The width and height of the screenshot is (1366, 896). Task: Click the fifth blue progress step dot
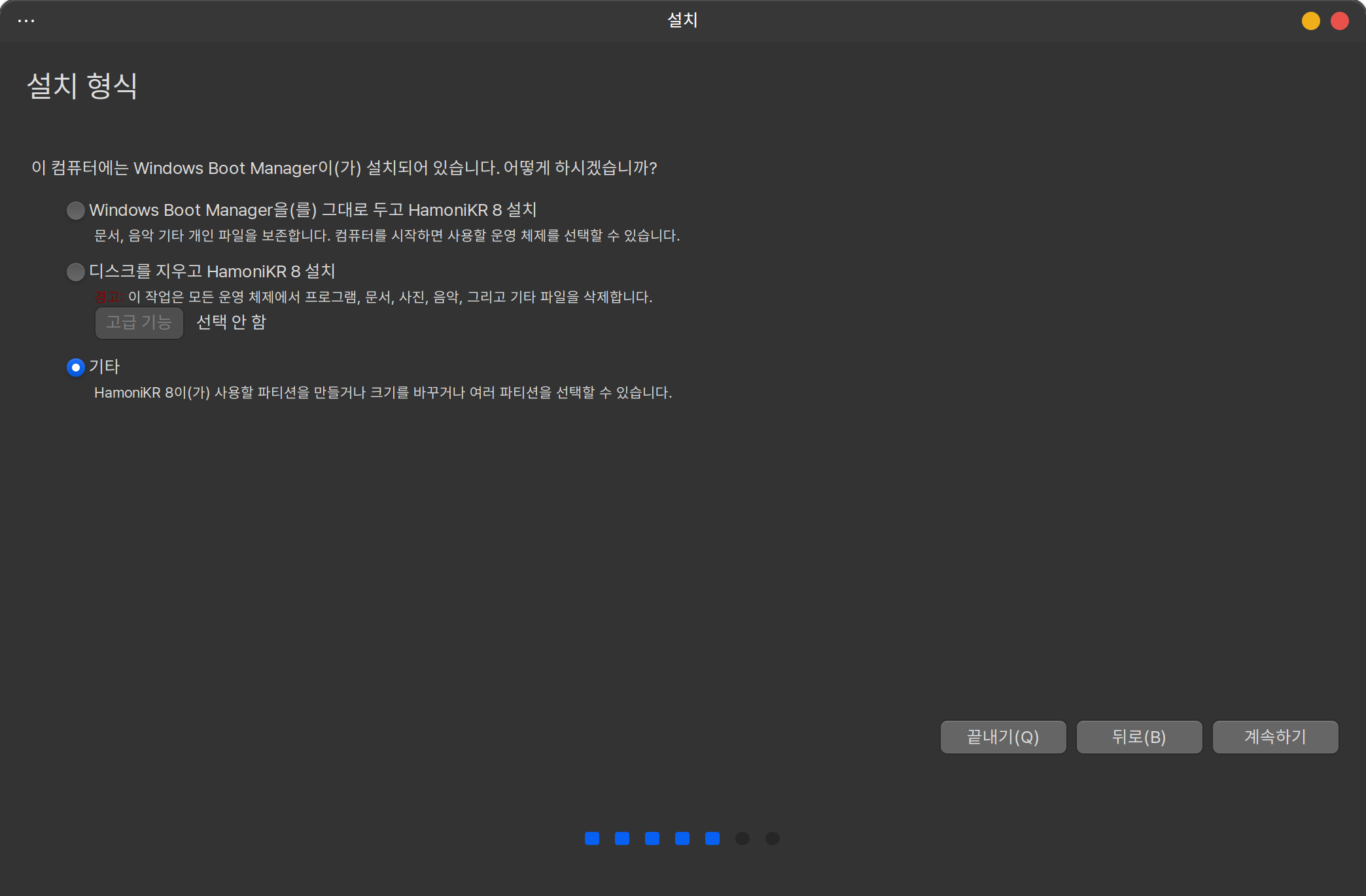[x=712, y=838]
